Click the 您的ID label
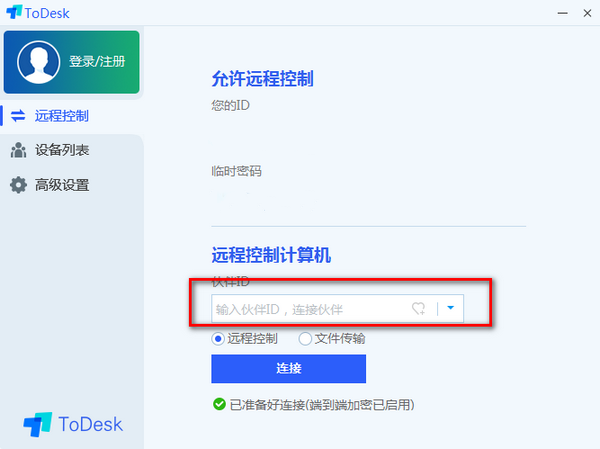This screenshot has height=449, width=600. click(x=230, y=105)
